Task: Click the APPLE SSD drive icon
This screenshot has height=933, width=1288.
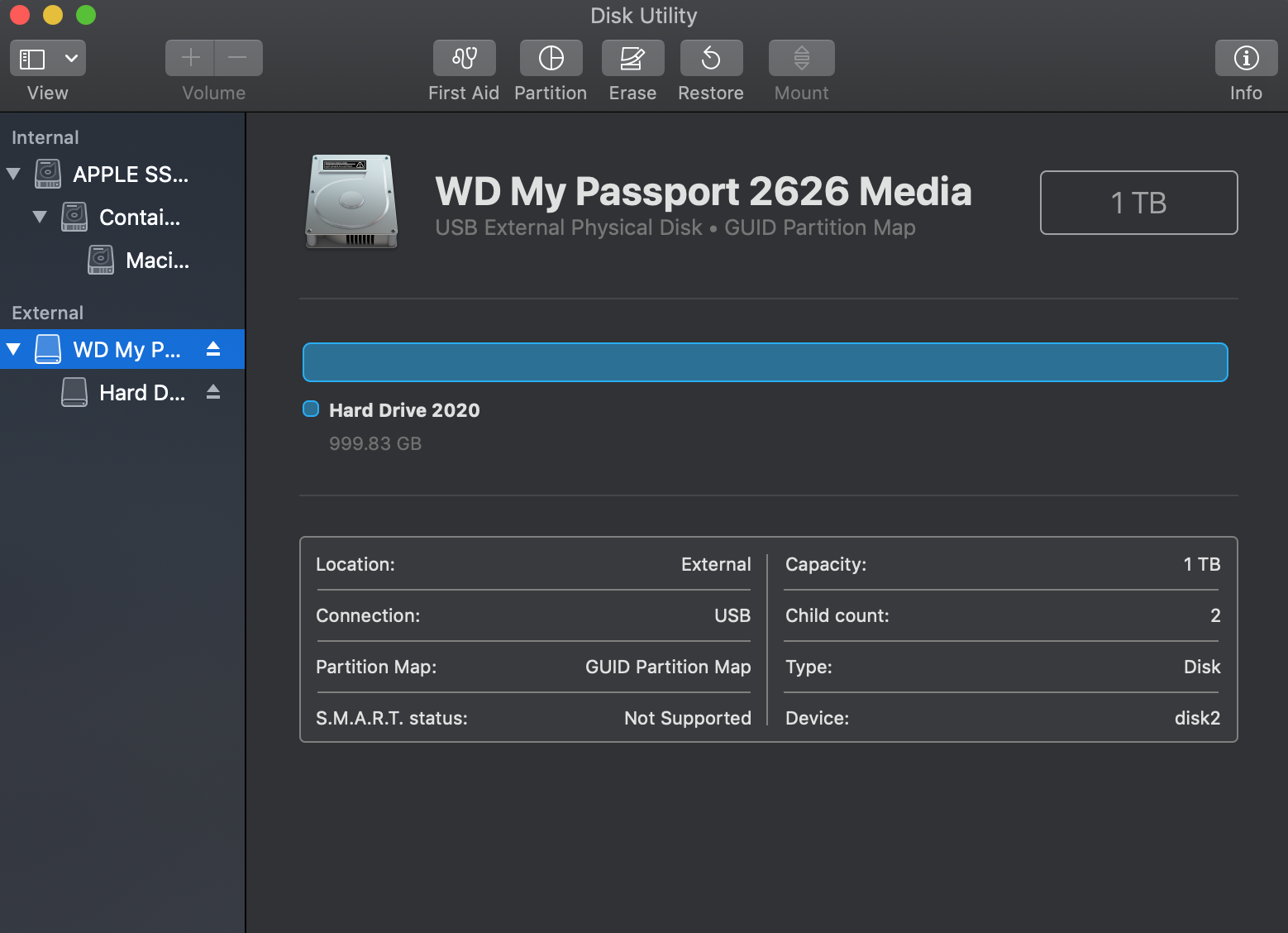Action: (x=48, y=174)
